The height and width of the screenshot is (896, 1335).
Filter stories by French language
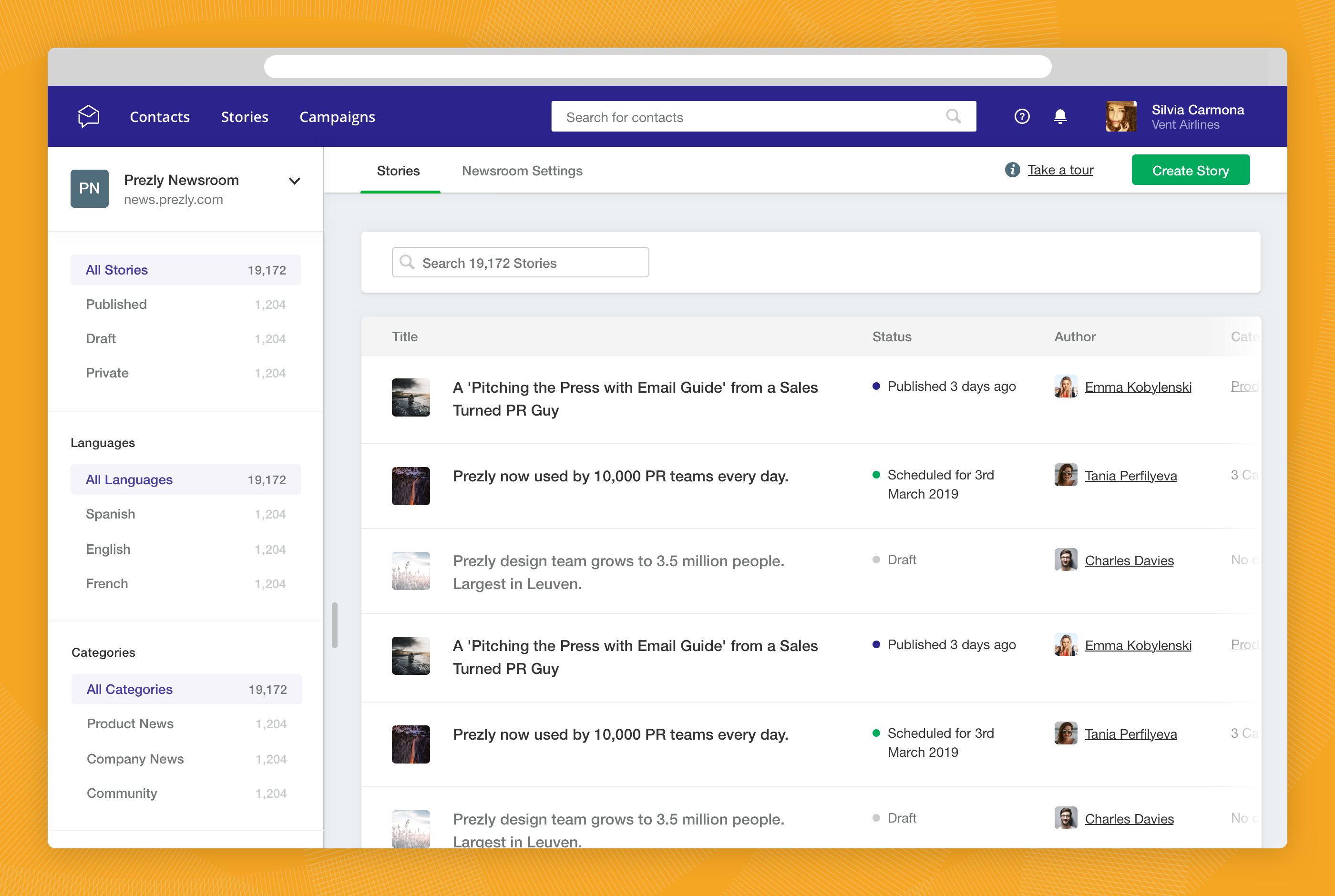click(x=186, y=583)
